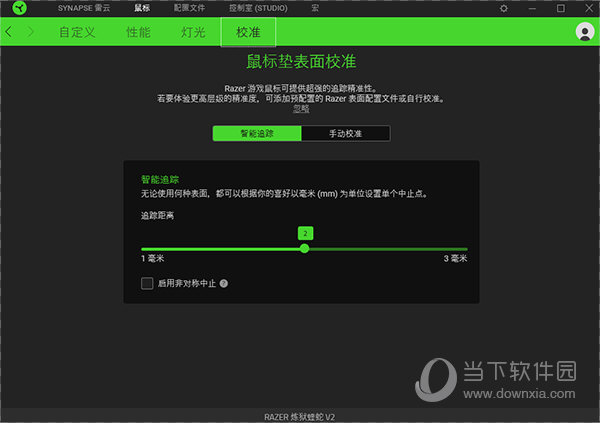
Task: Close the Synapse window
Action: pos(589,8)
